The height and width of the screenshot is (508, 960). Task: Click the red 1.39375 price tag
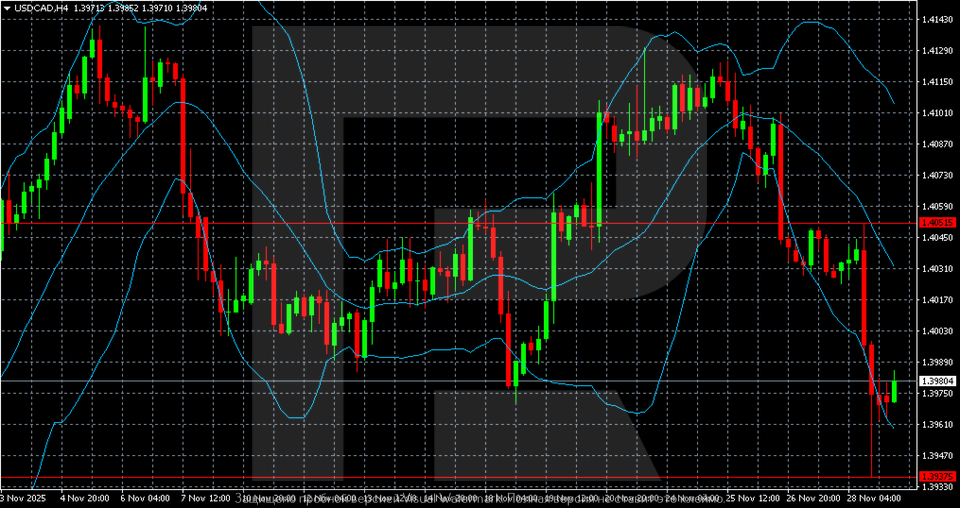pyautogui.click(x=938, y=475)
